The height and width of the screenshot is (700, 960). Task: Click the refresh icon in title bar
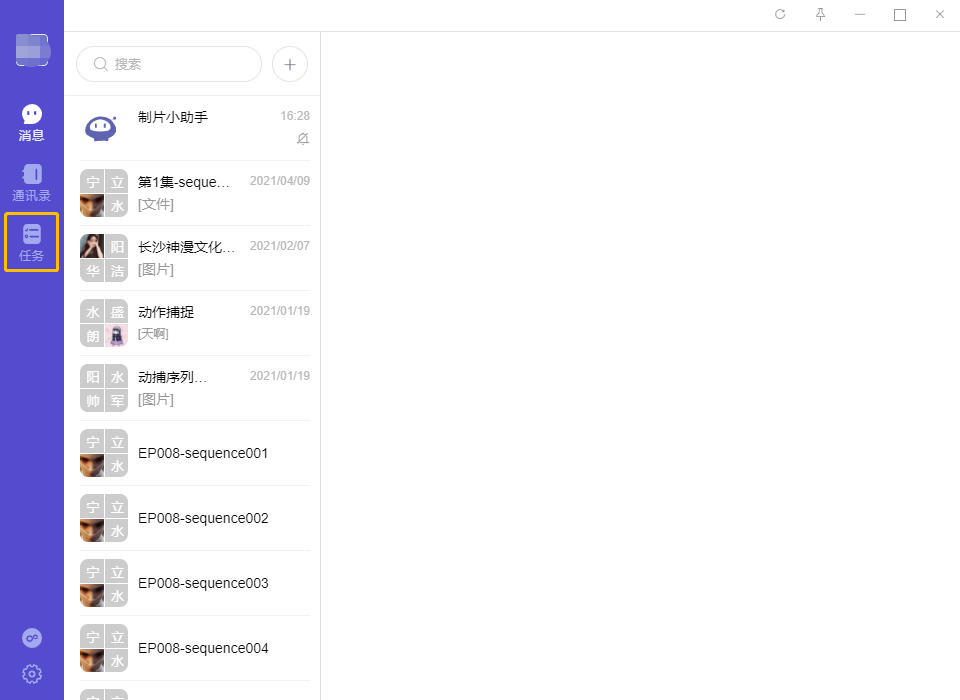pos(780,15)
